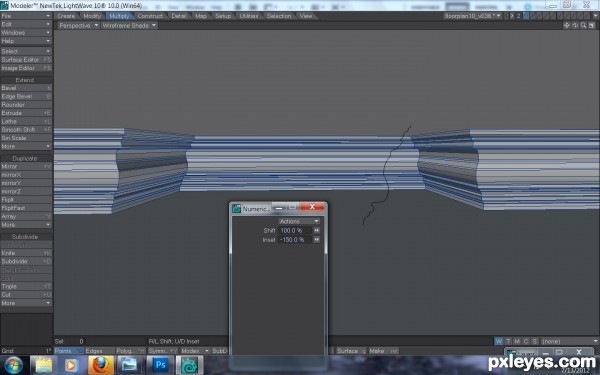Image resolution: width=600 pixels, height=375 pixels.
Task: Toggle the W vertex map mode button
Action: coord(499,341)
